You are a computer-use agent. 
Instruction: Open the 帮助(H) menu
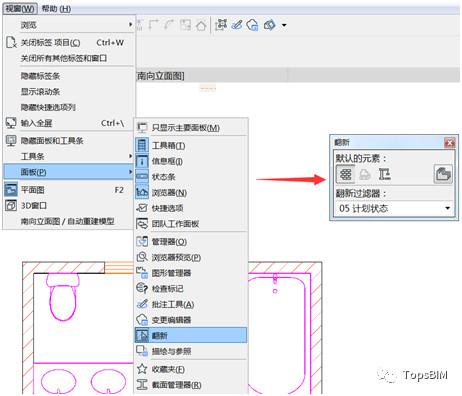56,9
